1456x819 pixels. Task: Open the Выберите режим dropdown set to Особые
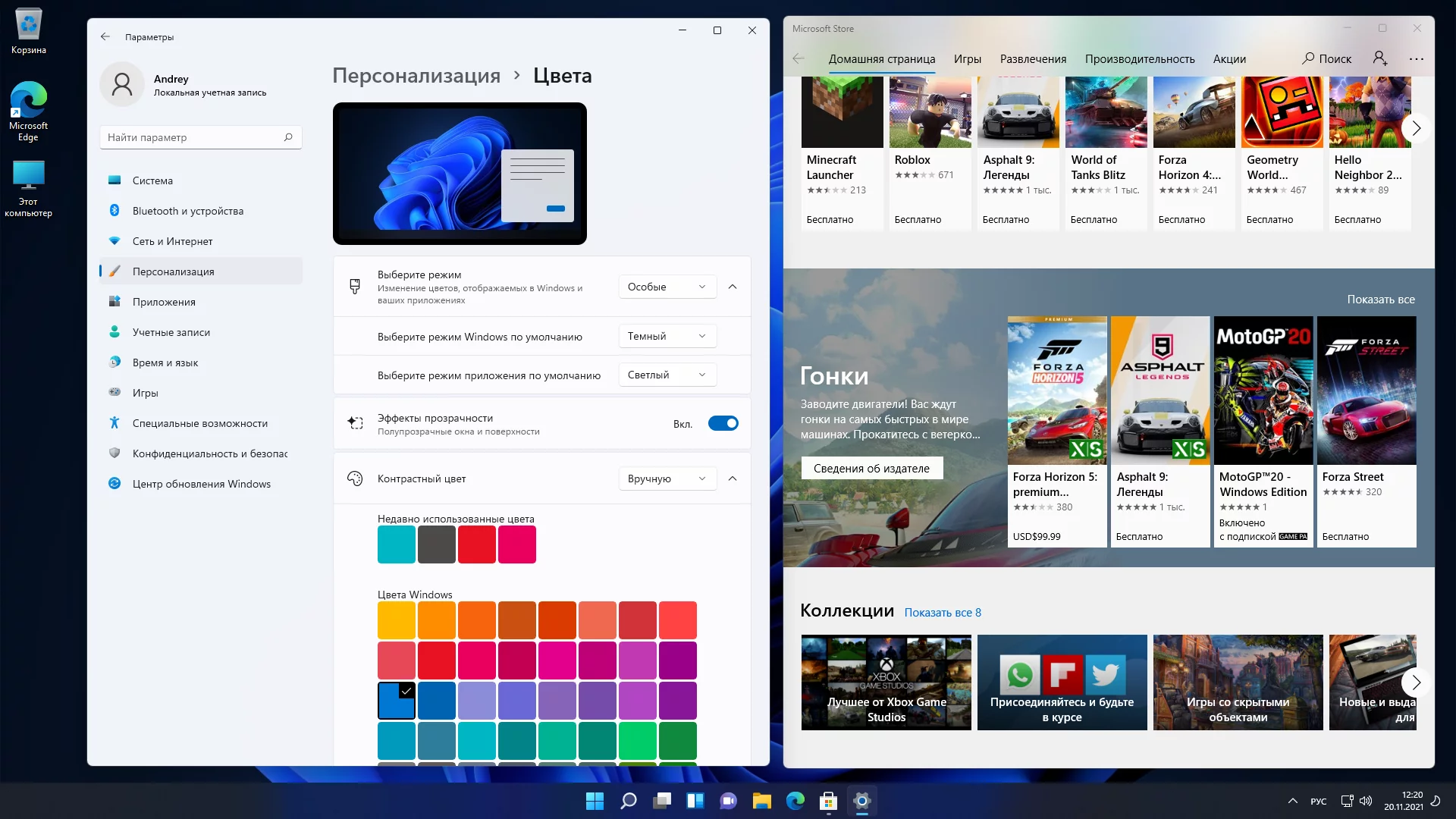667,287
